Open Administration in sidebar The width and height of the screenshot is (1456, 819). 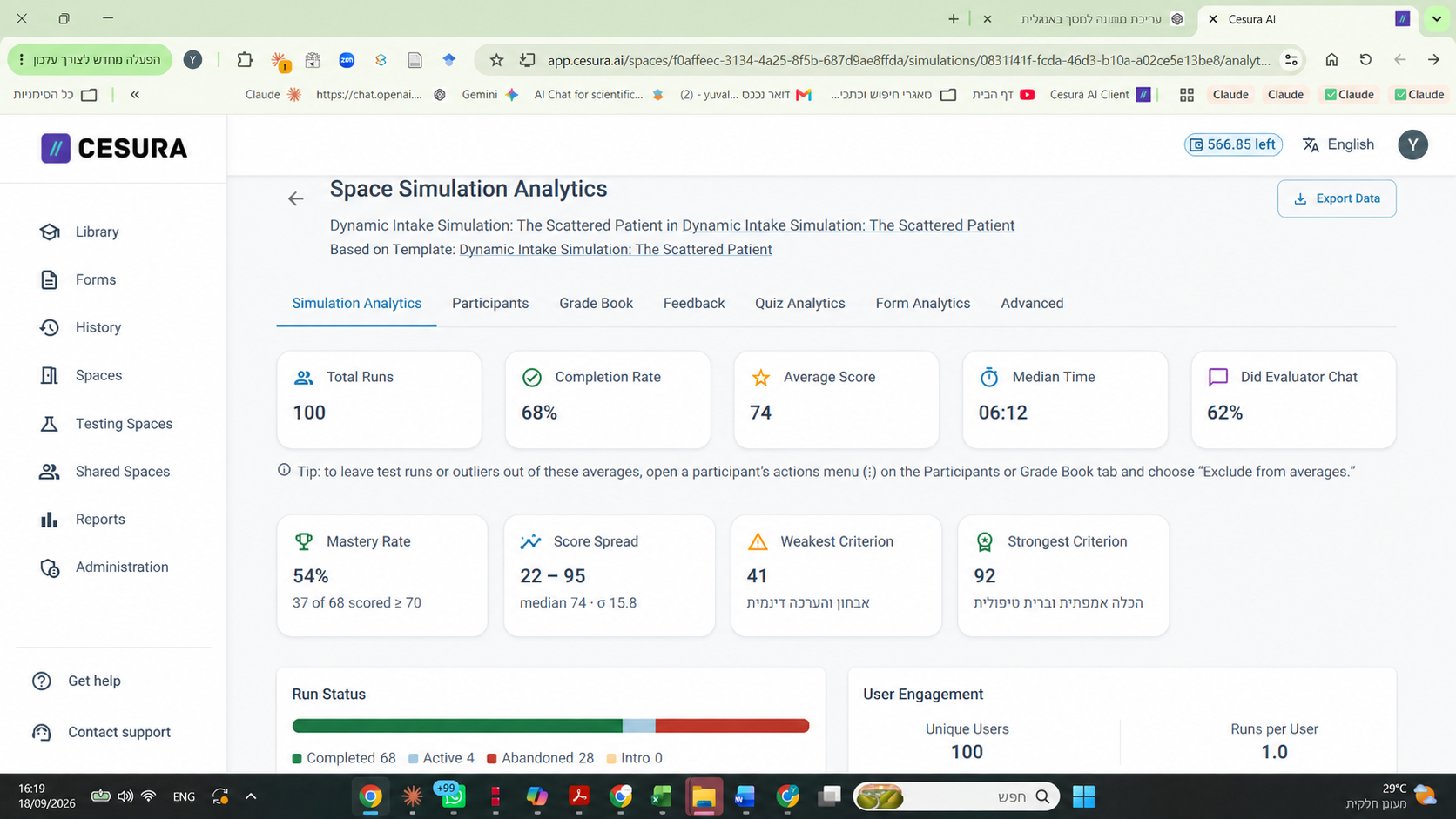pyautogui.click(x=104, y=567)
